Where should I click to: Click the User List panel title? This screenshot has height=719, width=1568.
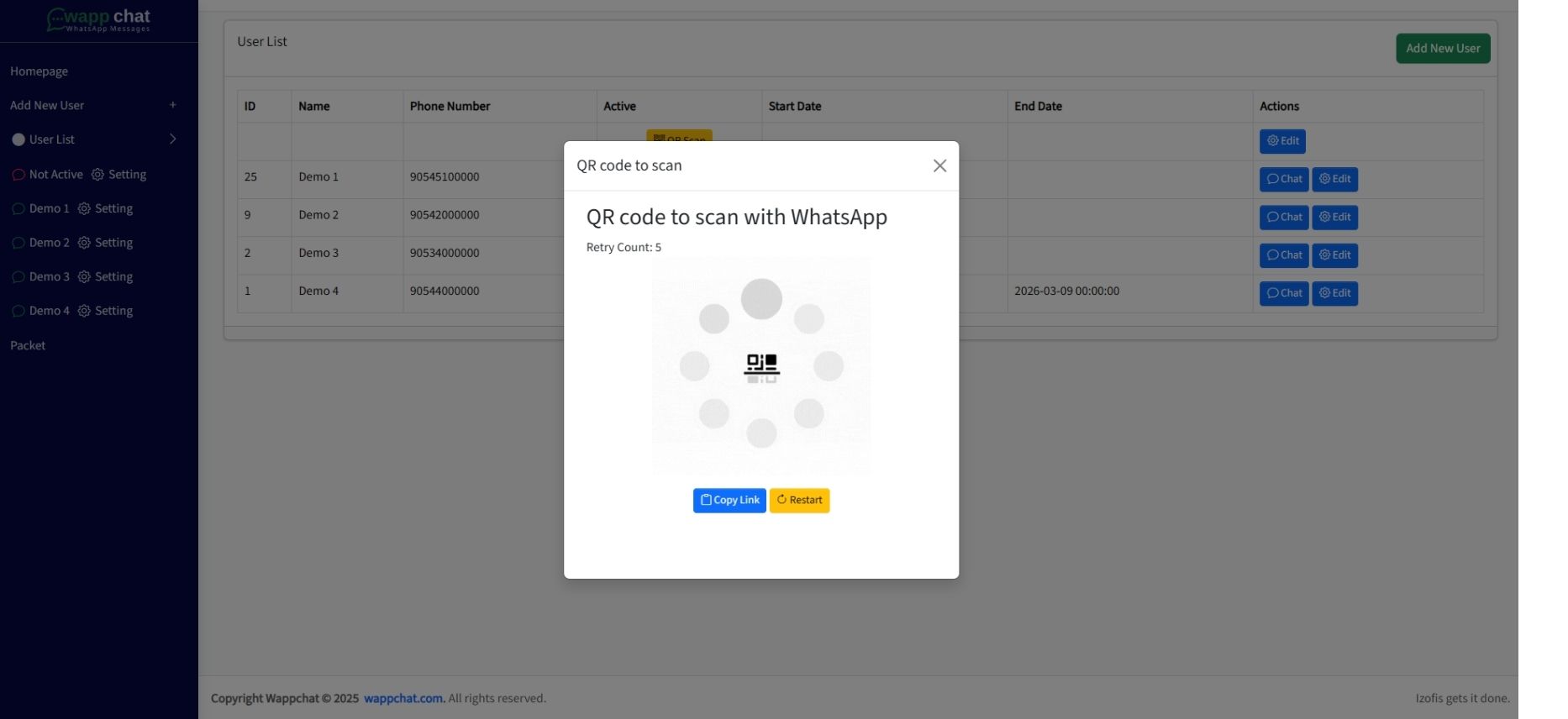pyautogui.click(x=262, y=42)
